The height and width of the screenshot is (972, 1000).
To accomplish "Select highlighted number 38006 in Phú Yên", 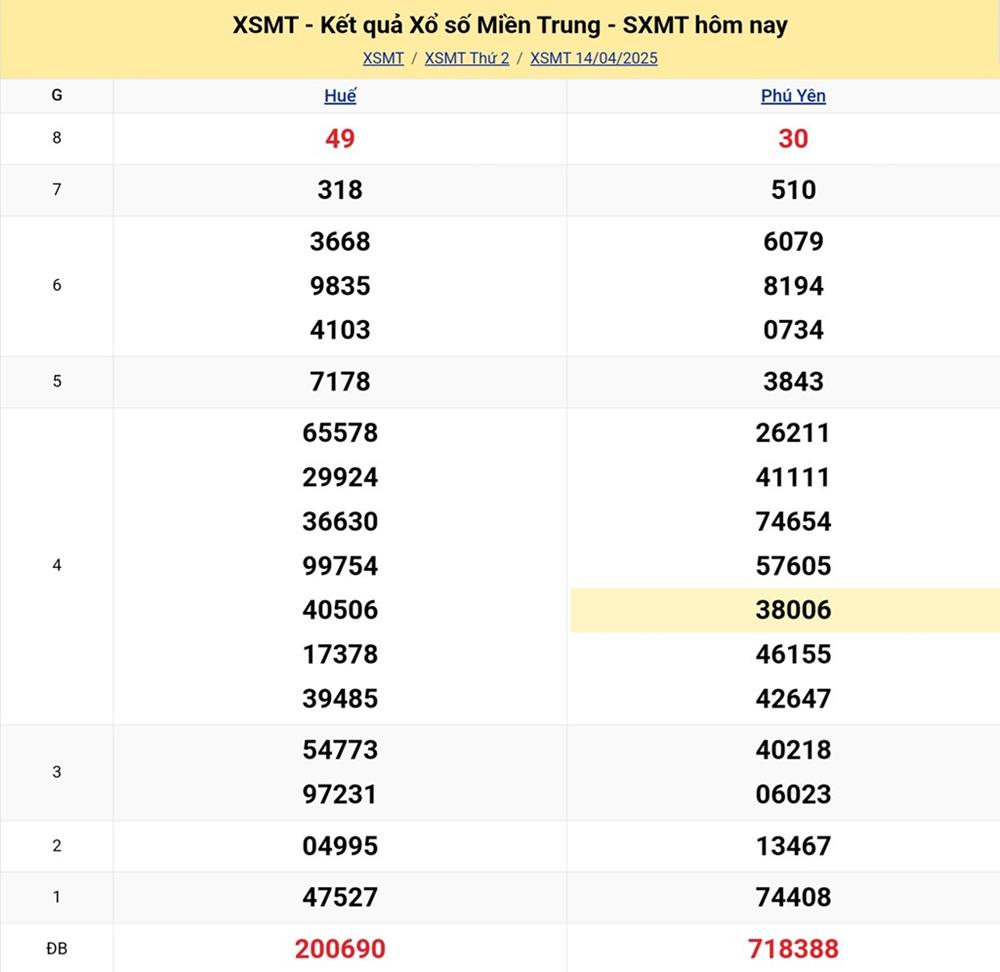I will [793, 610].
